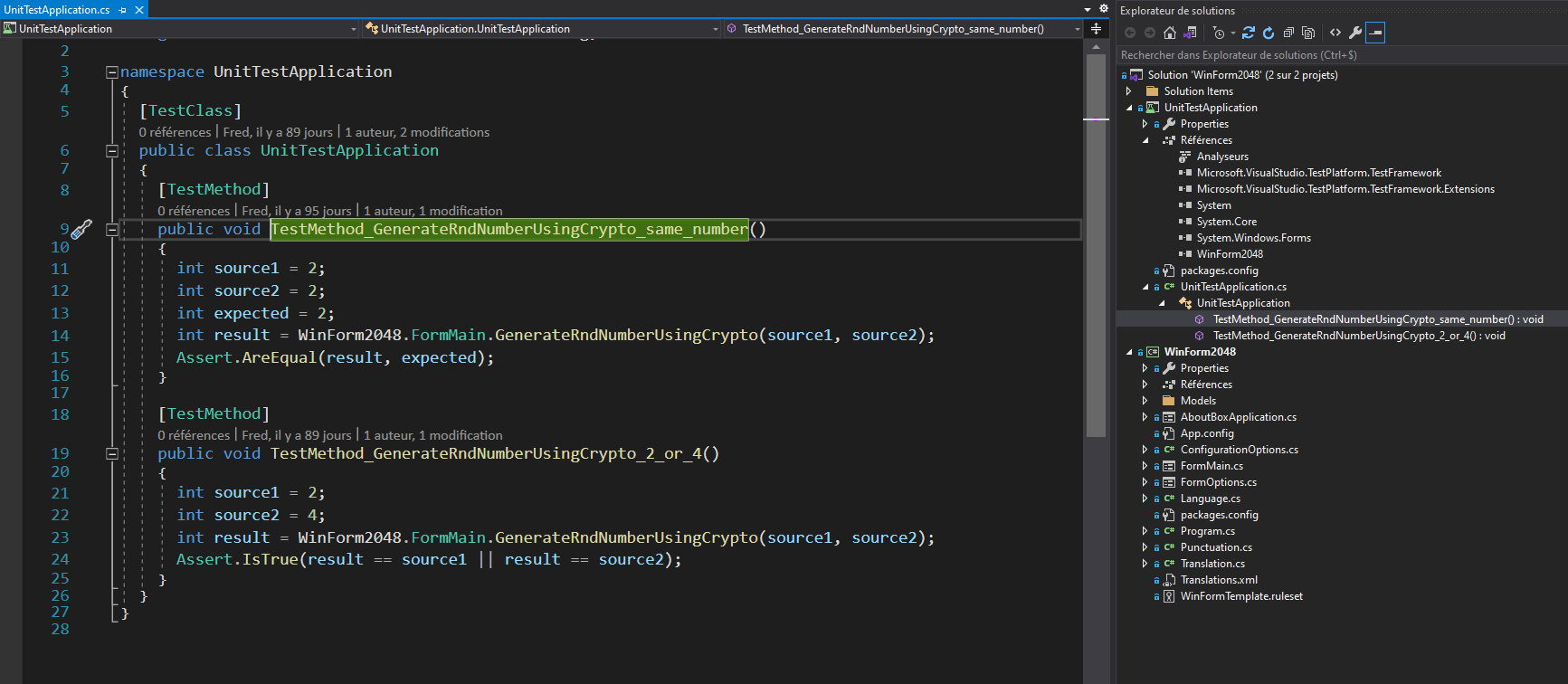The width and height of the screenshot is (1568, 684).
Task: Open the pending changes filter clock icon
Action: coord(1219,33)
